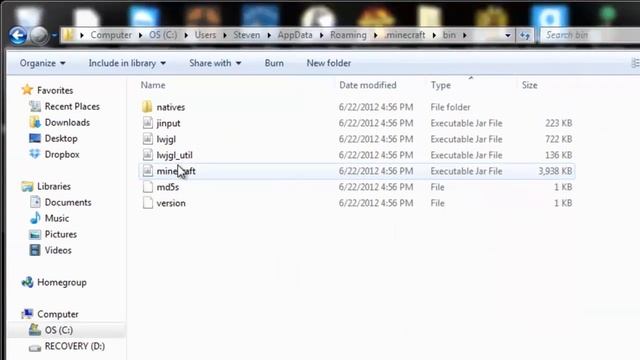Refresh the folder with address bar button
The width and height of the screenshot is (640, 360).
(x=525, y=36)
